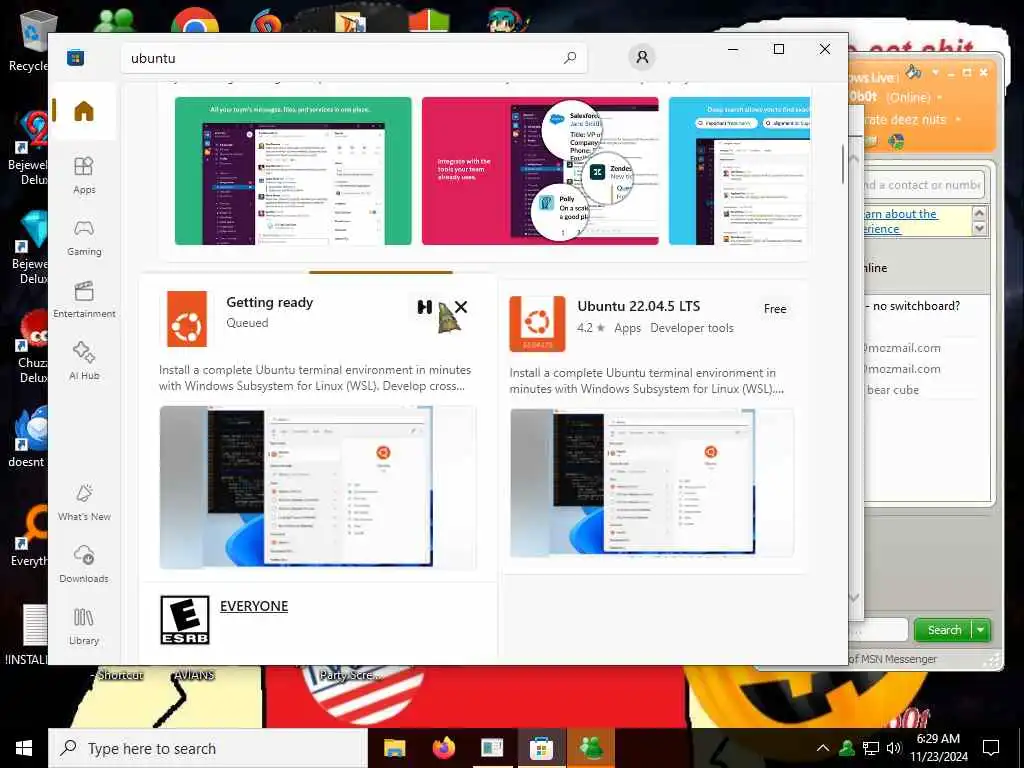Click the Microsoft Store logo icon
1024x768 pixels.
(x=76, y=57)
